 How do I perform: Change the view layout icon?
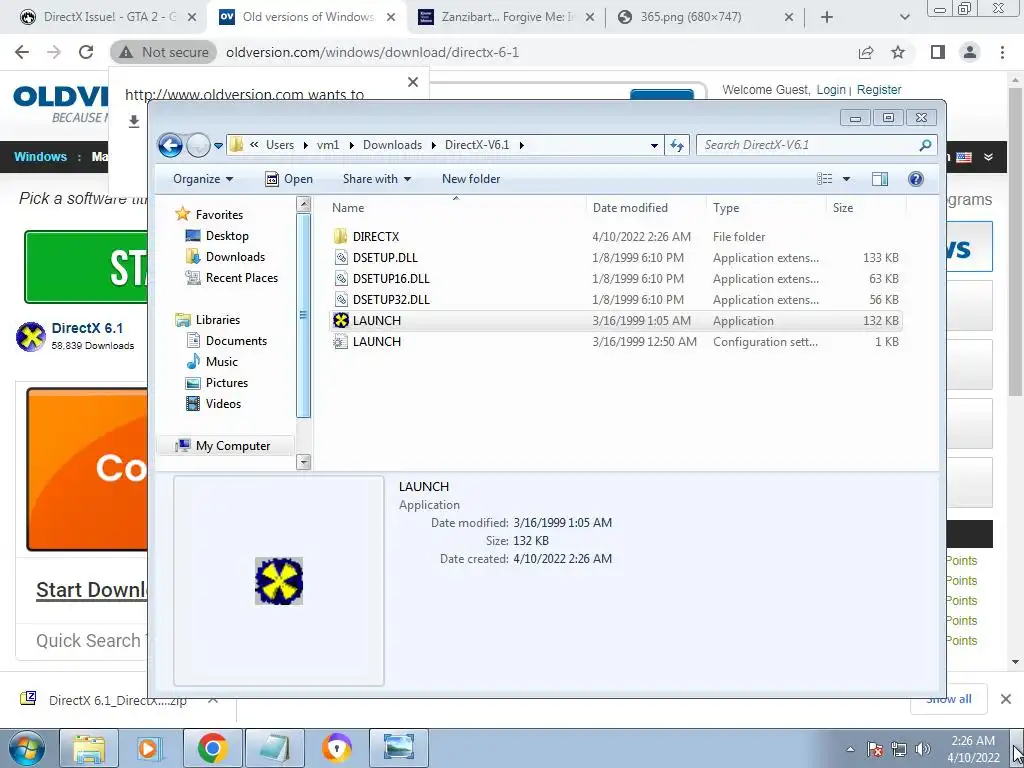[825, 179]
